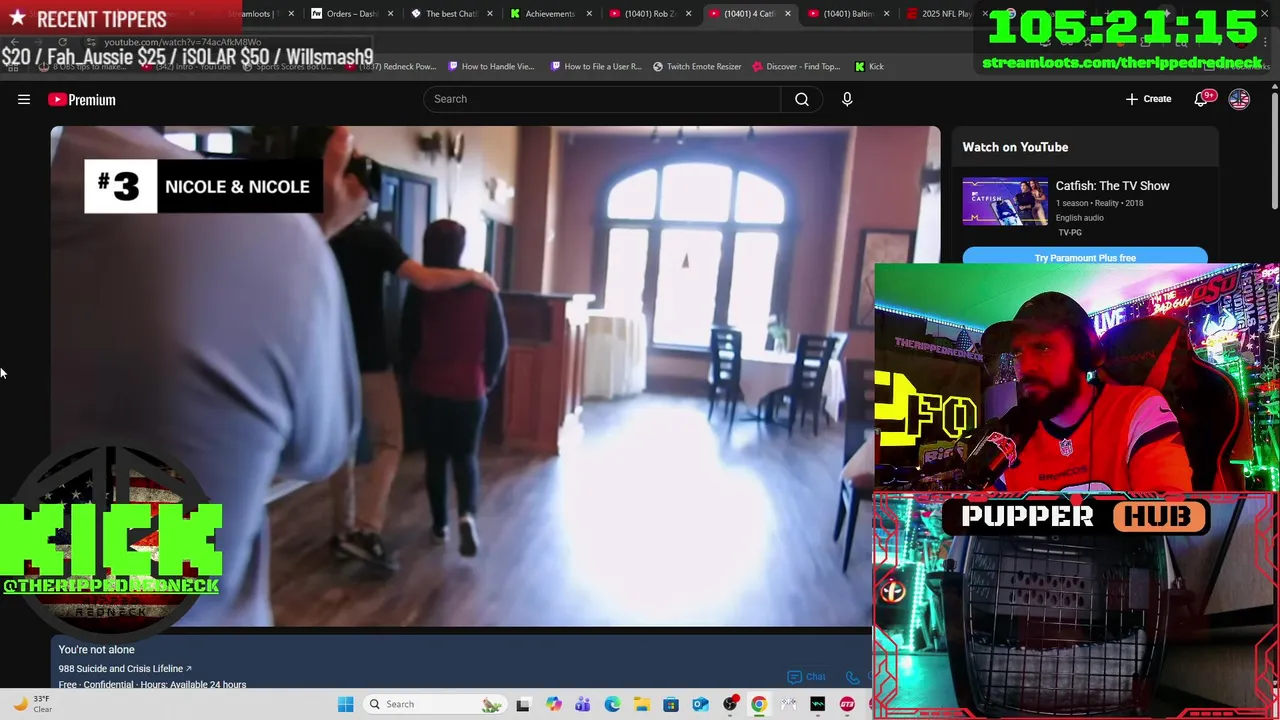
Task: Focus the YouTube search field
Action: point(602,99)
